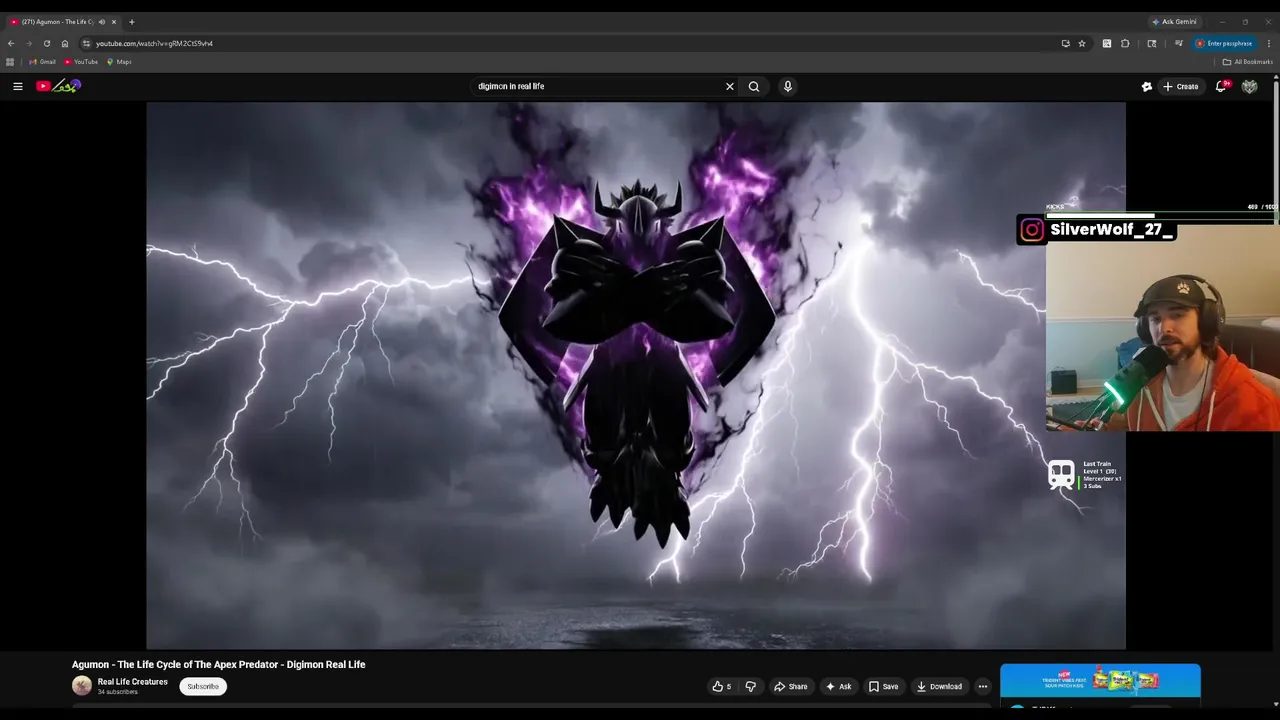This screenshot has width=1280, height=720.
Task: Open the YouTube account avatar menu
Action: (x=1249, y=86)
